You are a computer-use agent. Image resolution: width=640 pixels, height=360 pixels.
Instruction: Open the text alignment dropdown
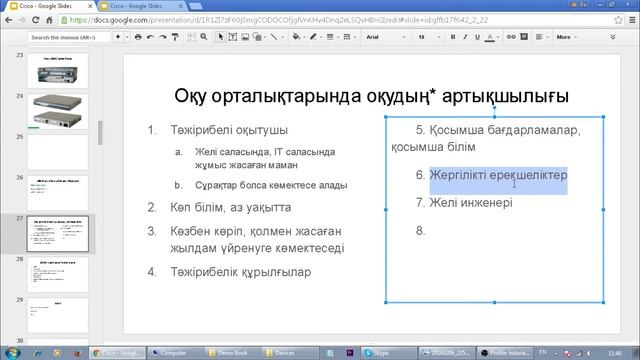(x=541, y=37)
